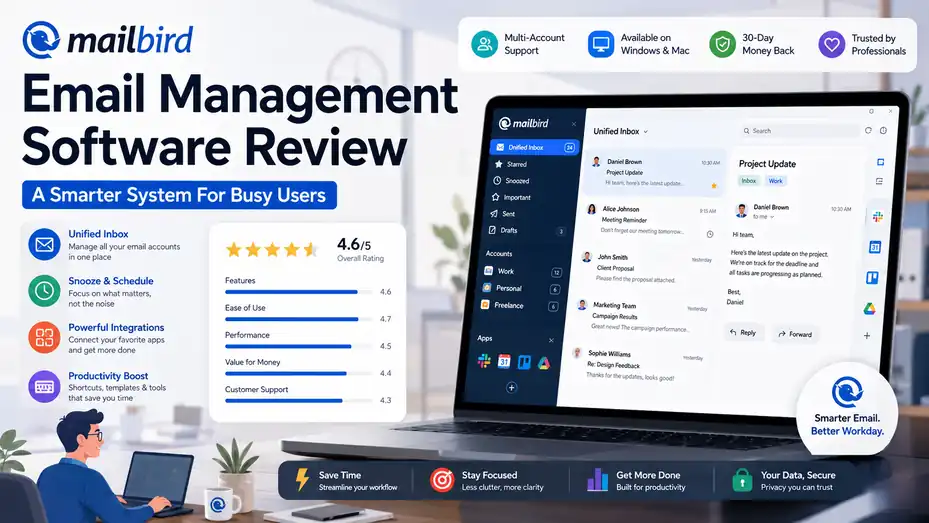The width and height of the screenshot is (929, 523).
Task: Click the Mailbird logo in sidebar header
Action: pos(524,123)
